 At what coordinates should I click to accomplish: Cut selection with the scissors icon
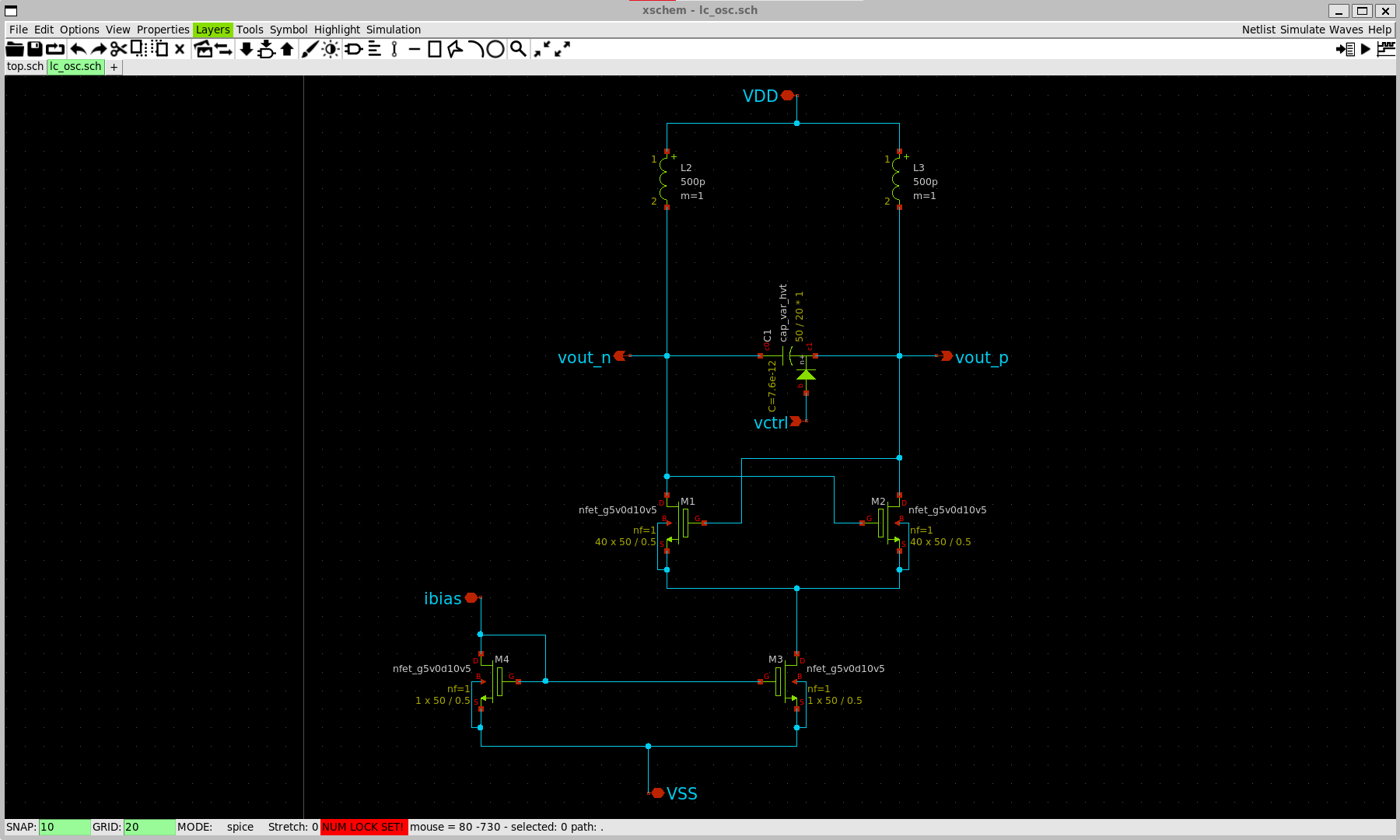pos(118,49)
